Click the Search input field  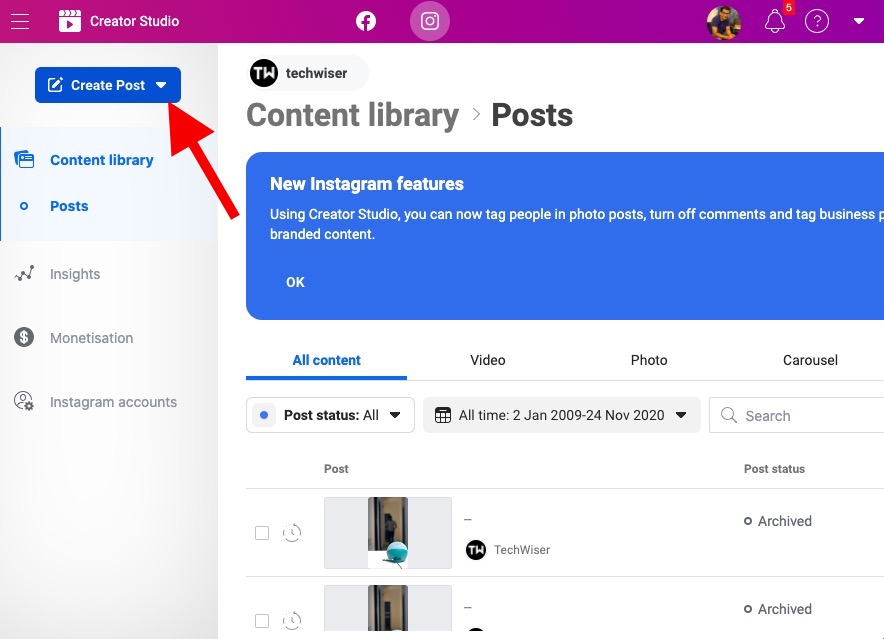tap(796, 415)
